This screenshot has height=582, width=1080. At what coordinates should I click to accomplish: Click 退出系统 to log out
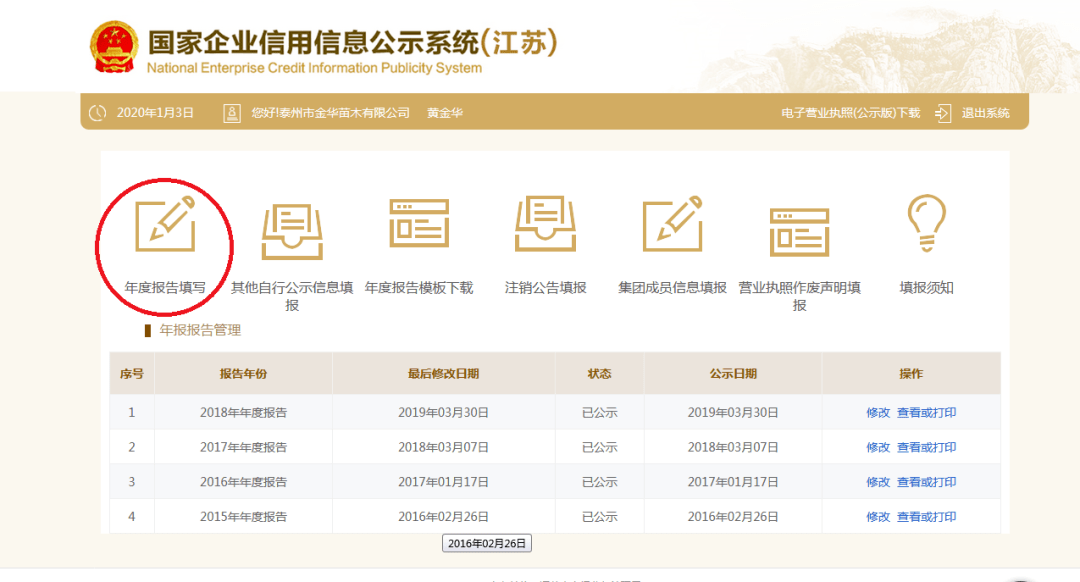(984, 113)
